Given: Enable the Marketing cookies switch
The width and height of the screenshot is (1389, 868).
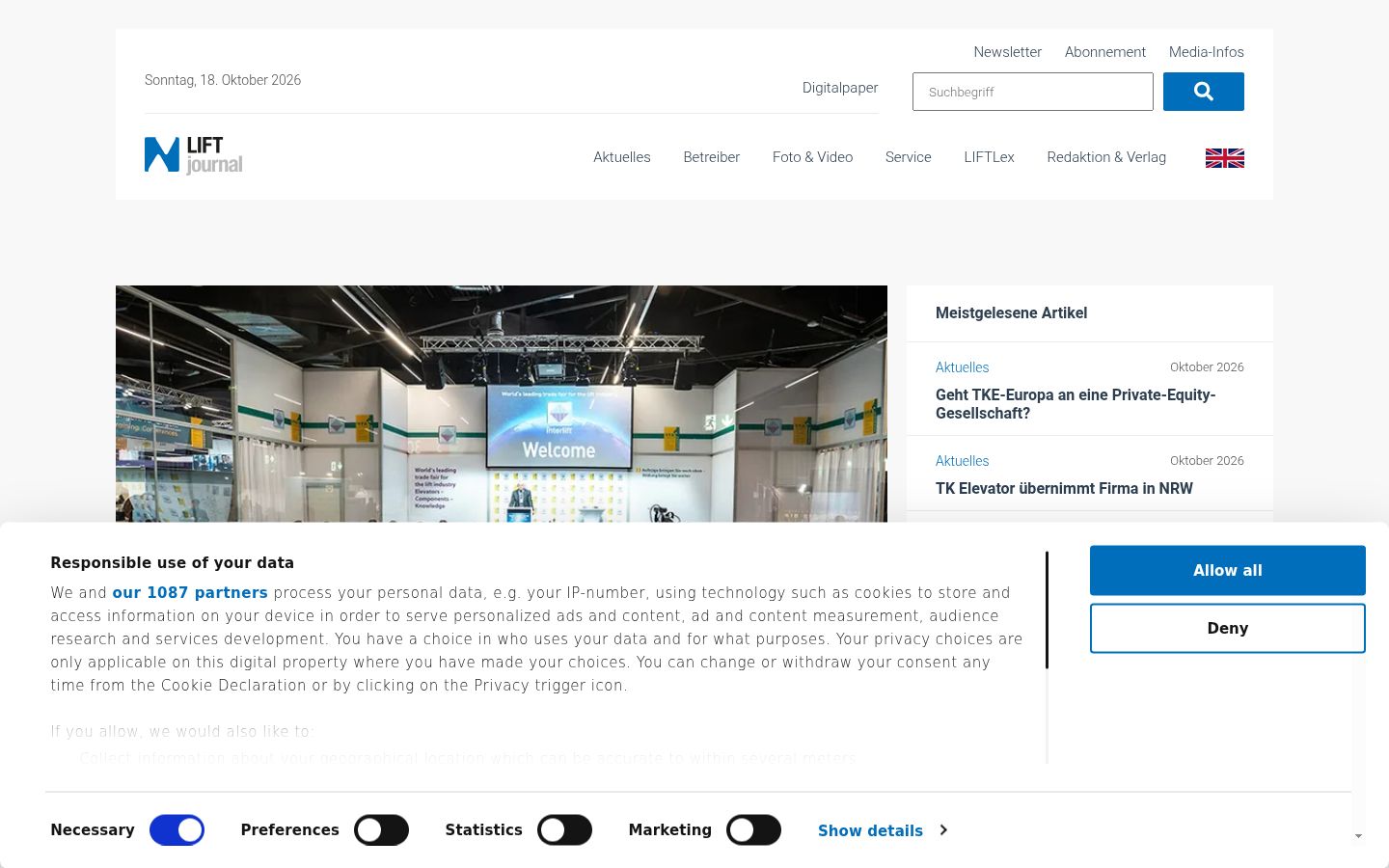Looking at the screenshot, I should pyautogui.click(x=753, y=830).
